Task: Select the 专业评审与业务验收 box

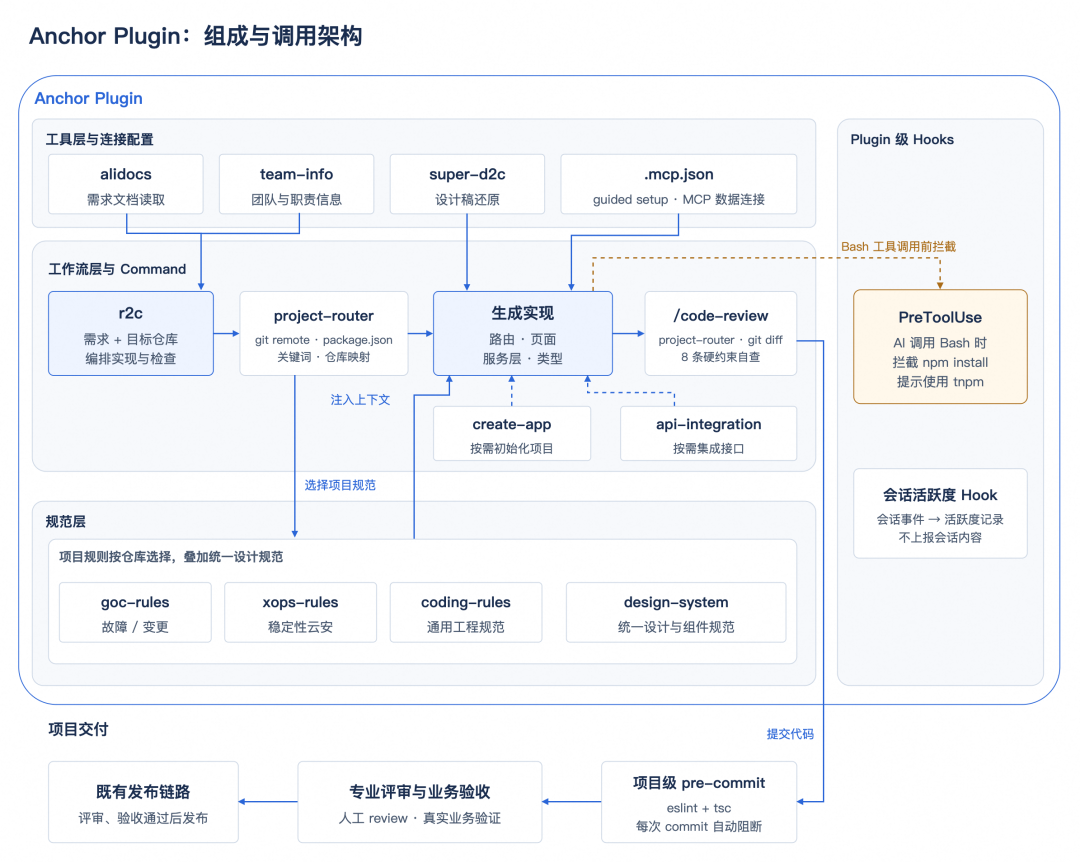Action: pyautogui.click(x=419, y=802)
